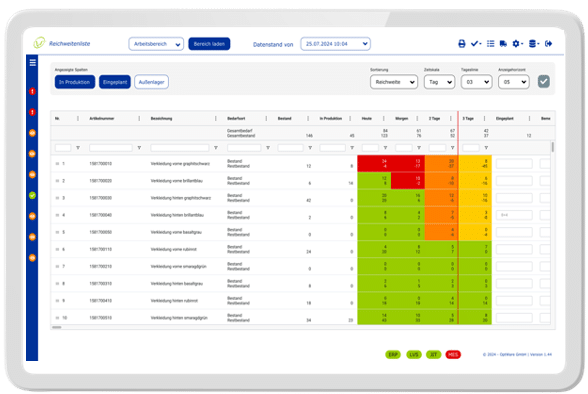Open the checkmark dropdown icon in the toolbar
The height and width of the screenshot is (394, 588).
(x=476, y=44)
